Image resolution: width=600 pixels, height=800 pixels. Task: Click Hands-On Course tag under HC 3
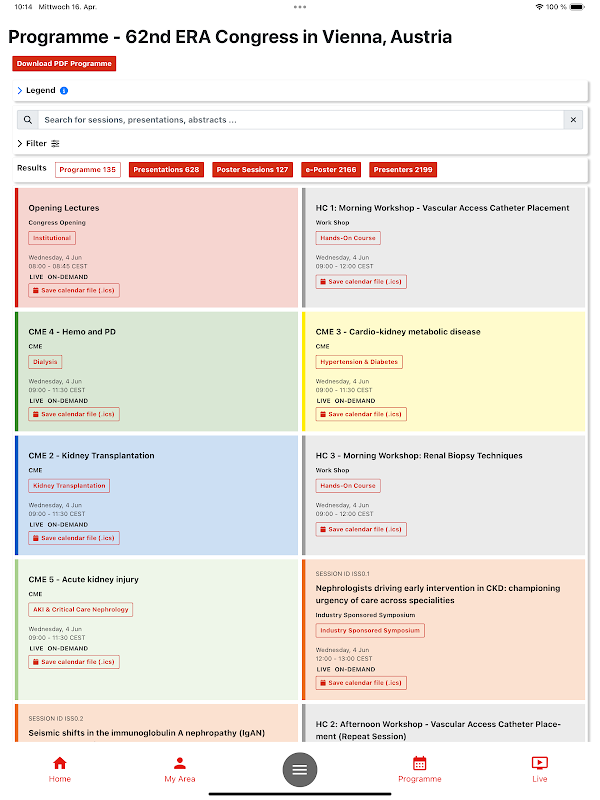pos(348,486)
